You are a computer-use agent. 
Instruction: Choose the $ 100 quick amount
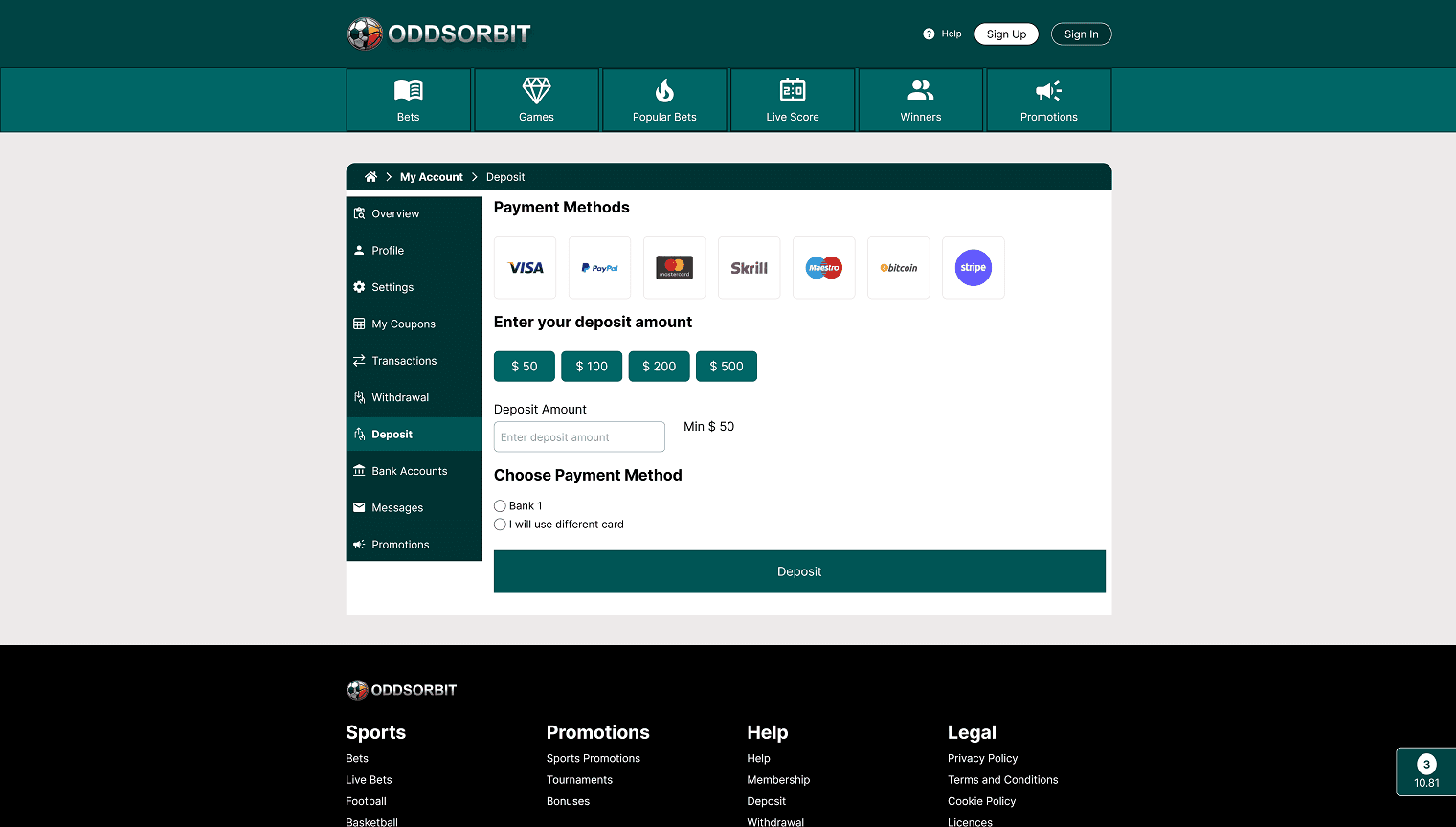pos(592,367)
